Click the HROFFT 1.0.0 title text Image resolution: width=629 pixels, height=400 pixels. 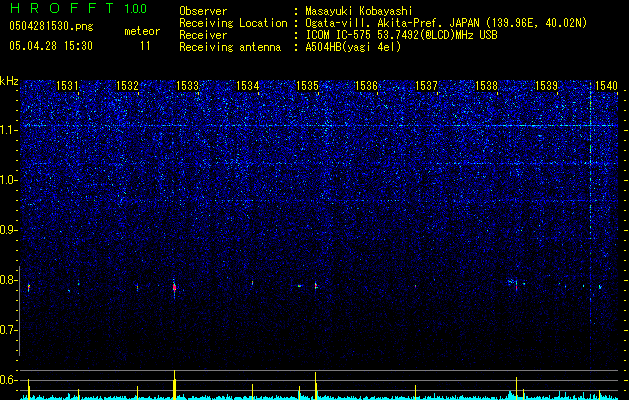click(x=78, y=8)
